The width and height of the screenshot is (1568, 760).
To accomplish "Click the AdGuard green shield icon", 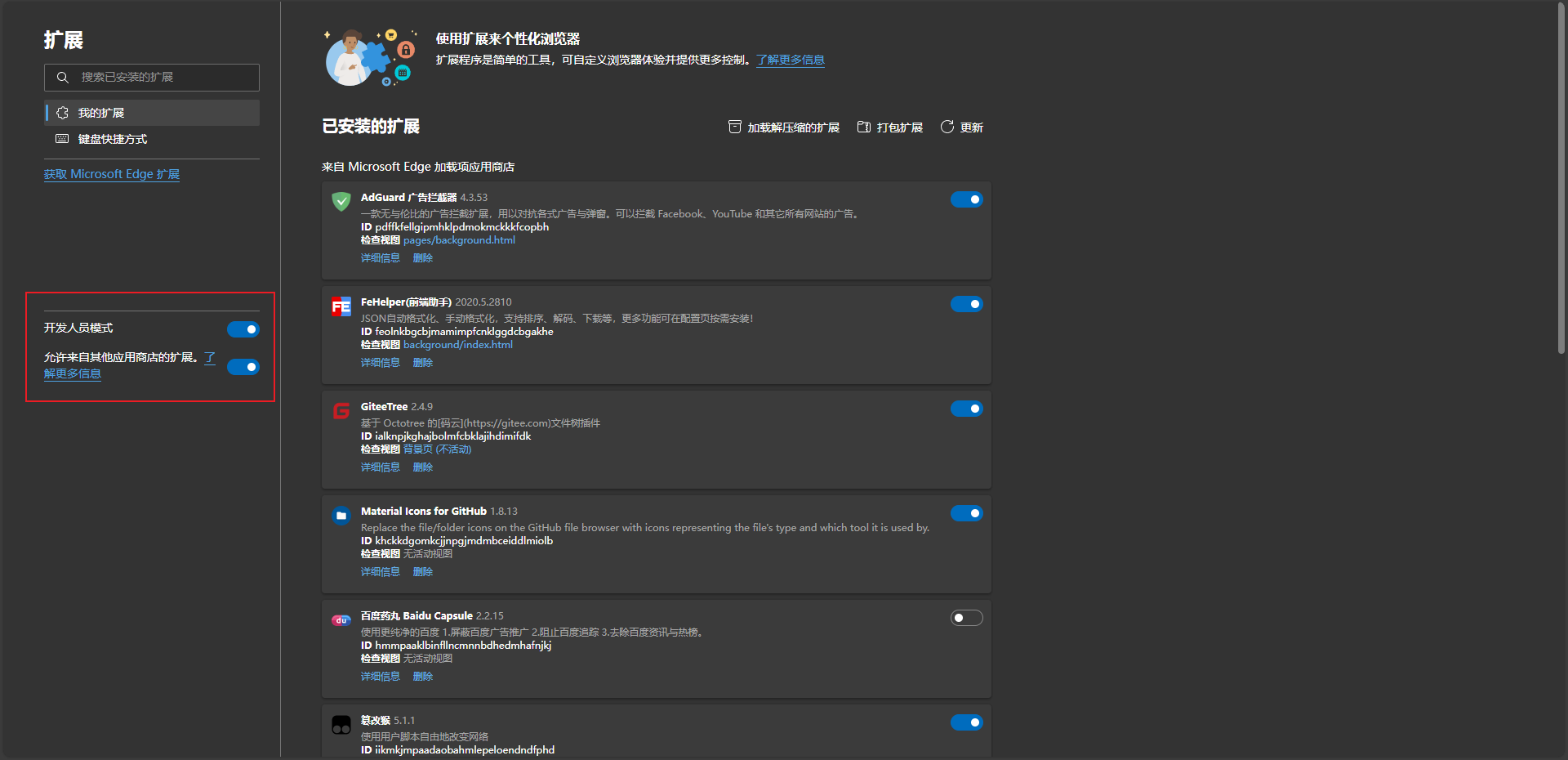I will coord(341,201).
